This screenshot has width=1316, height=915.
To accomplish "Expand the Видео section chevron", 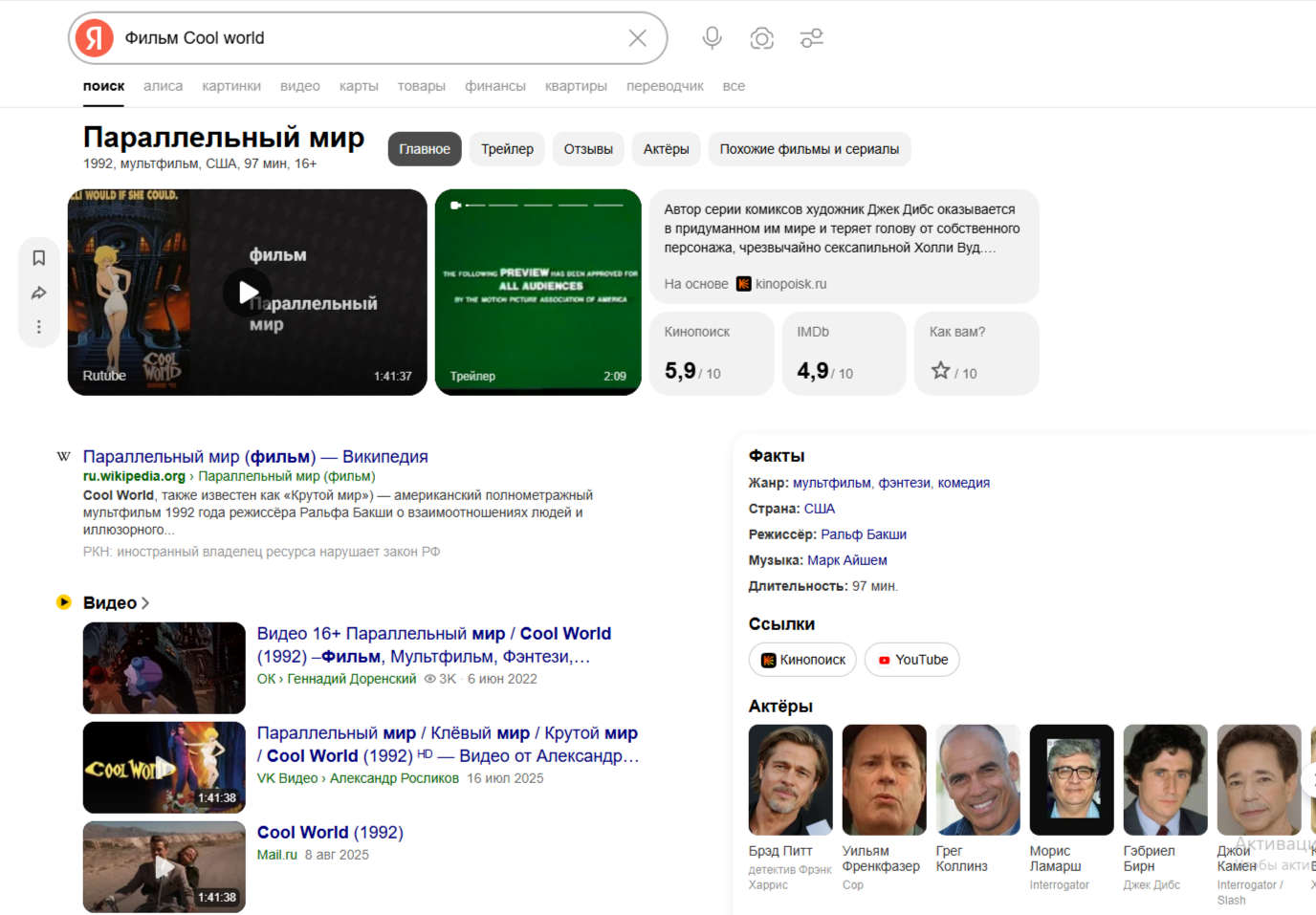I will point(145,603).
